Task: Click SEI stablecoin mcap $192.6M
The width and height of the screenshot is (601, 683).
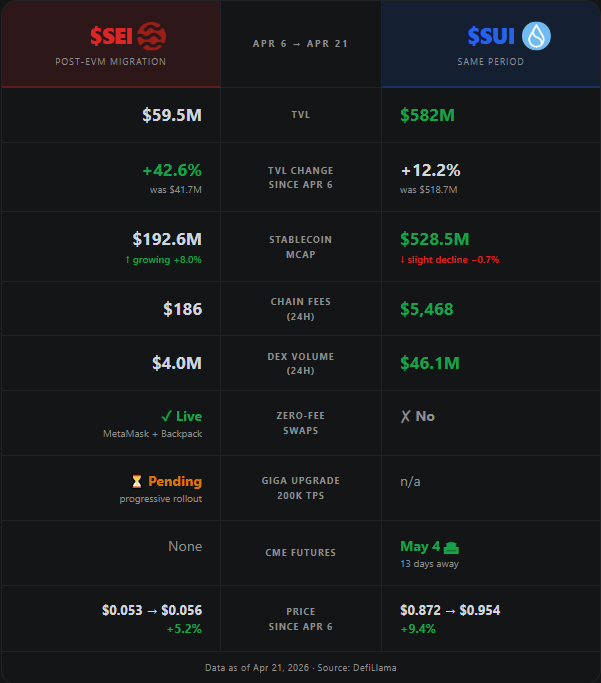Action: 167,239
